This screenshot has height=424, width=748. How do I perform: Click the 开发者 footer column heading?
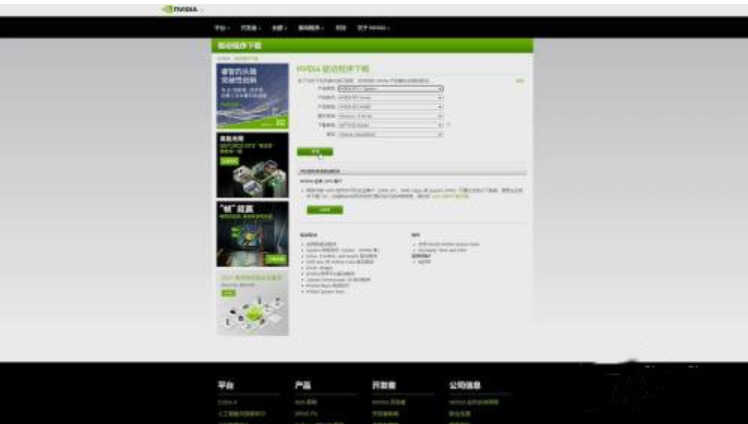pyautogui.click(x=384, y=385)
